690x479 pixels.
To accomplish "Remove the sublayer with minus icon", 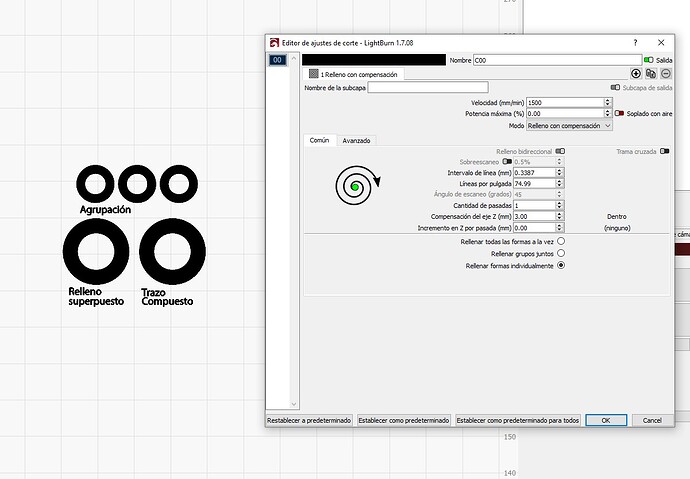I will pos(666,73).
